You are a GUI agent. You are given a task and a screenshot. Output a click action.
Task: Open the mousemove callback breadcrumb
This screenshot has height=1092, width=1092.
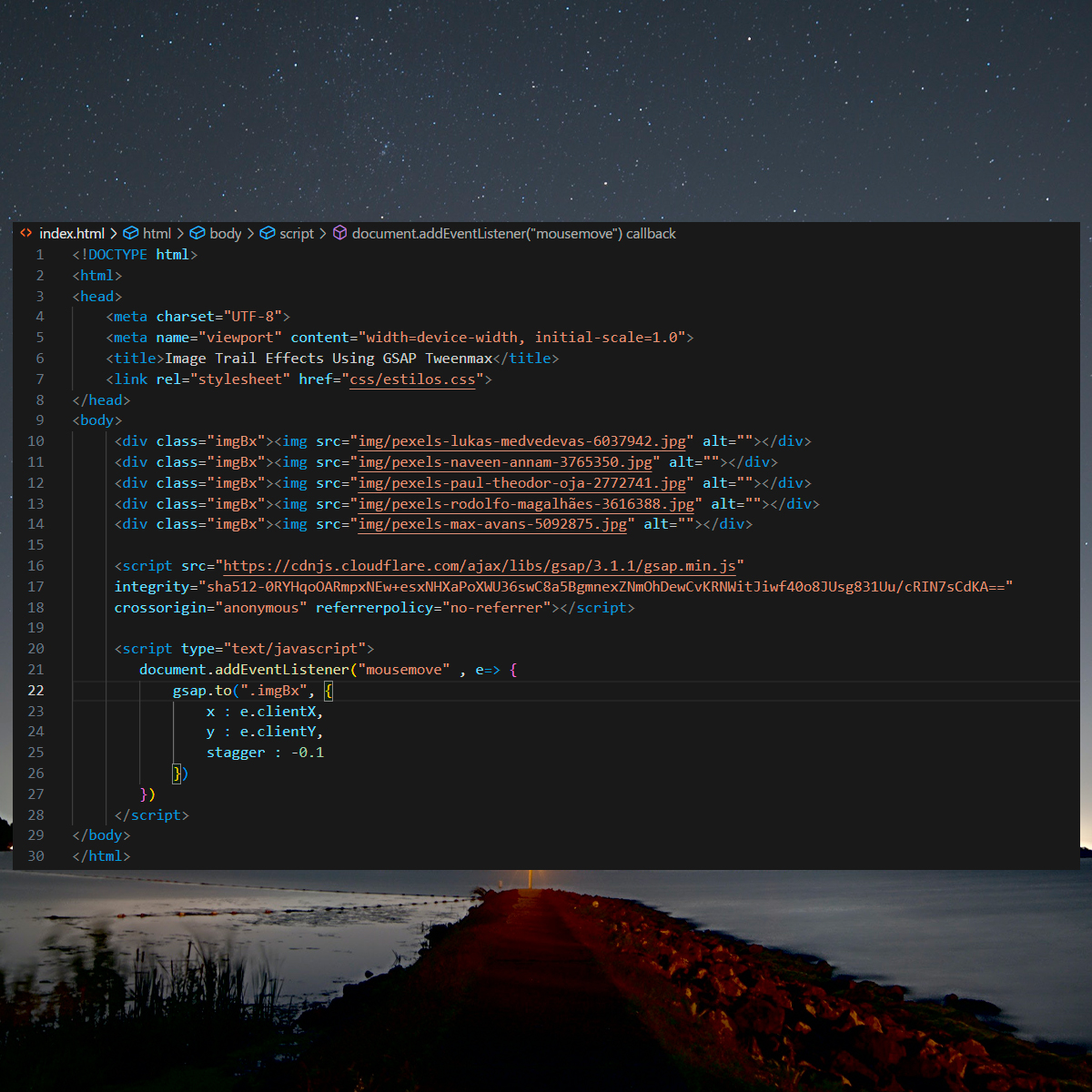pyautogui.click(x=513, y=234)
